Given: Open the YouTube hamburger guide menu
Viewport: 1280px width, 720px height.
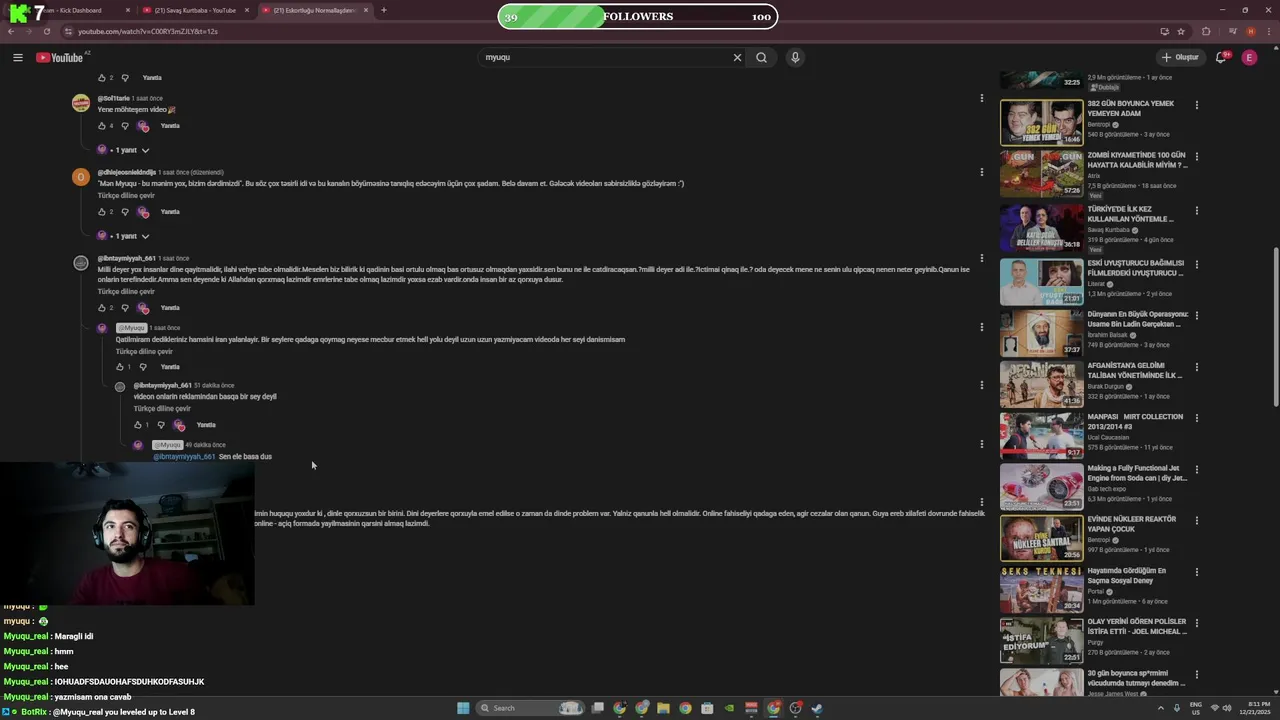Looking at the screenshot, I should (x=18, y=57).
